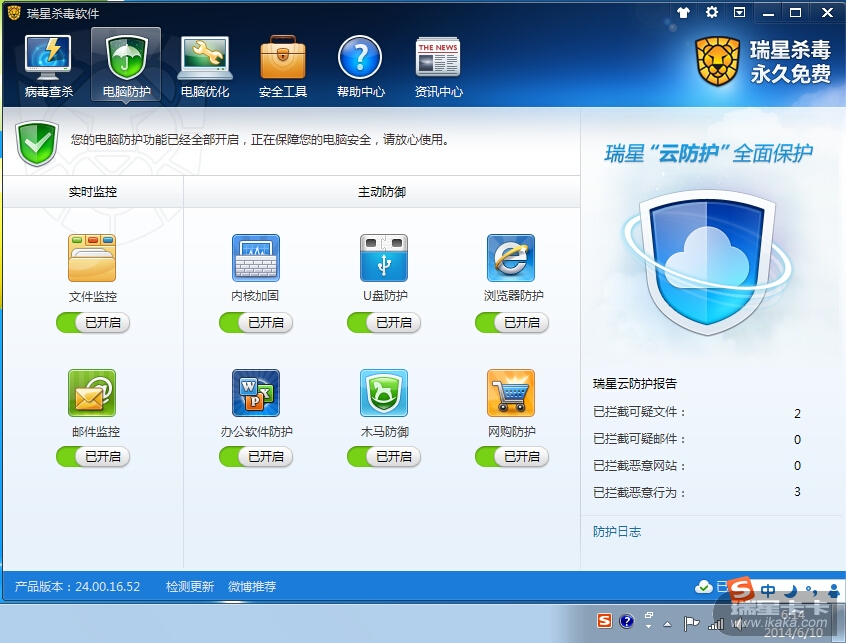Click the 主动防御 column header

[381, 191]
